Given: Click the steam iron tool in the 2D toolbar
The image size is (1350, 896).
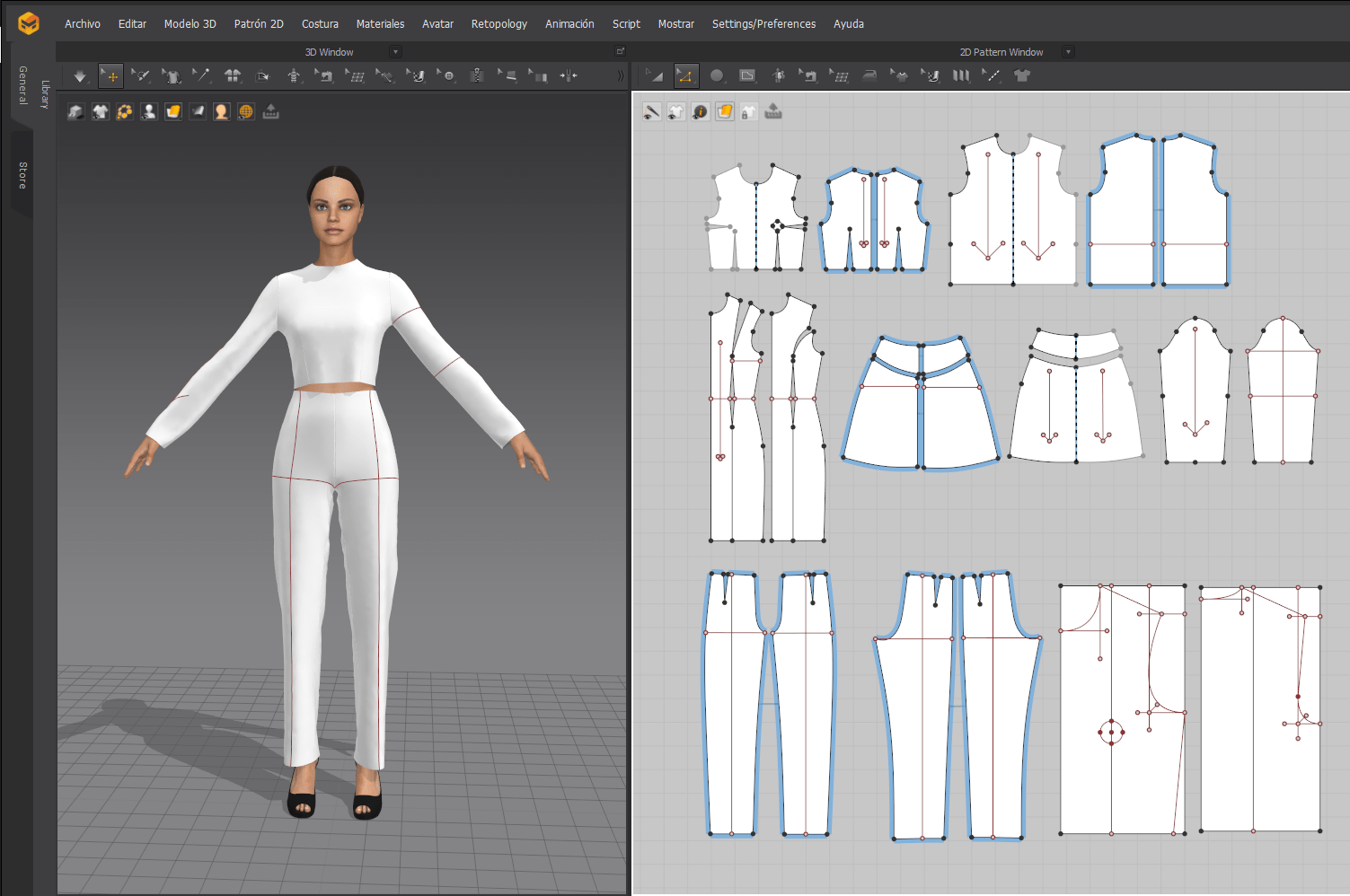Looking at the screenshot, I should pyautogui.click(x=869, y=75).
